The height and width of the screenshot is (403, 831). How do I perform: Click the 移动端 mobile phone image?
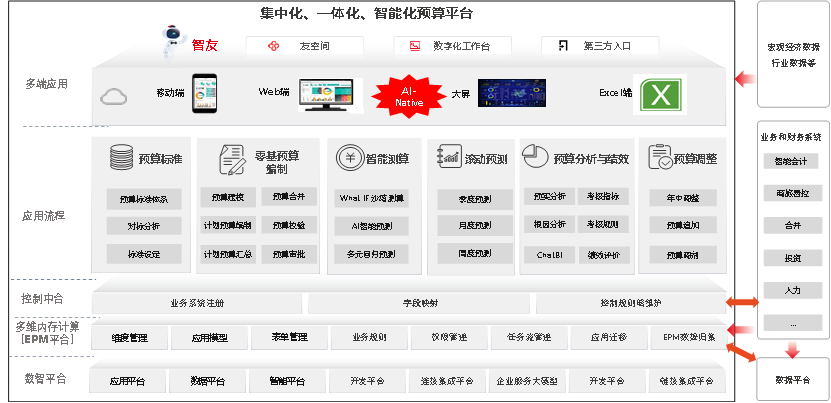[204, 93]
